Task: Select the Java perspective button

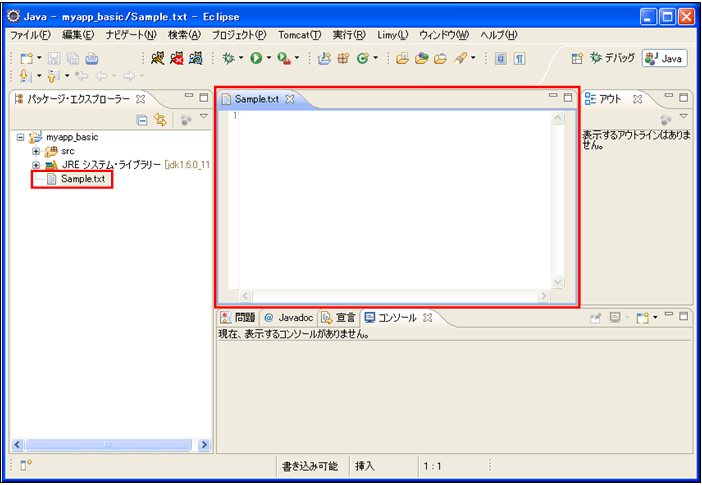Action: point(665,59)
